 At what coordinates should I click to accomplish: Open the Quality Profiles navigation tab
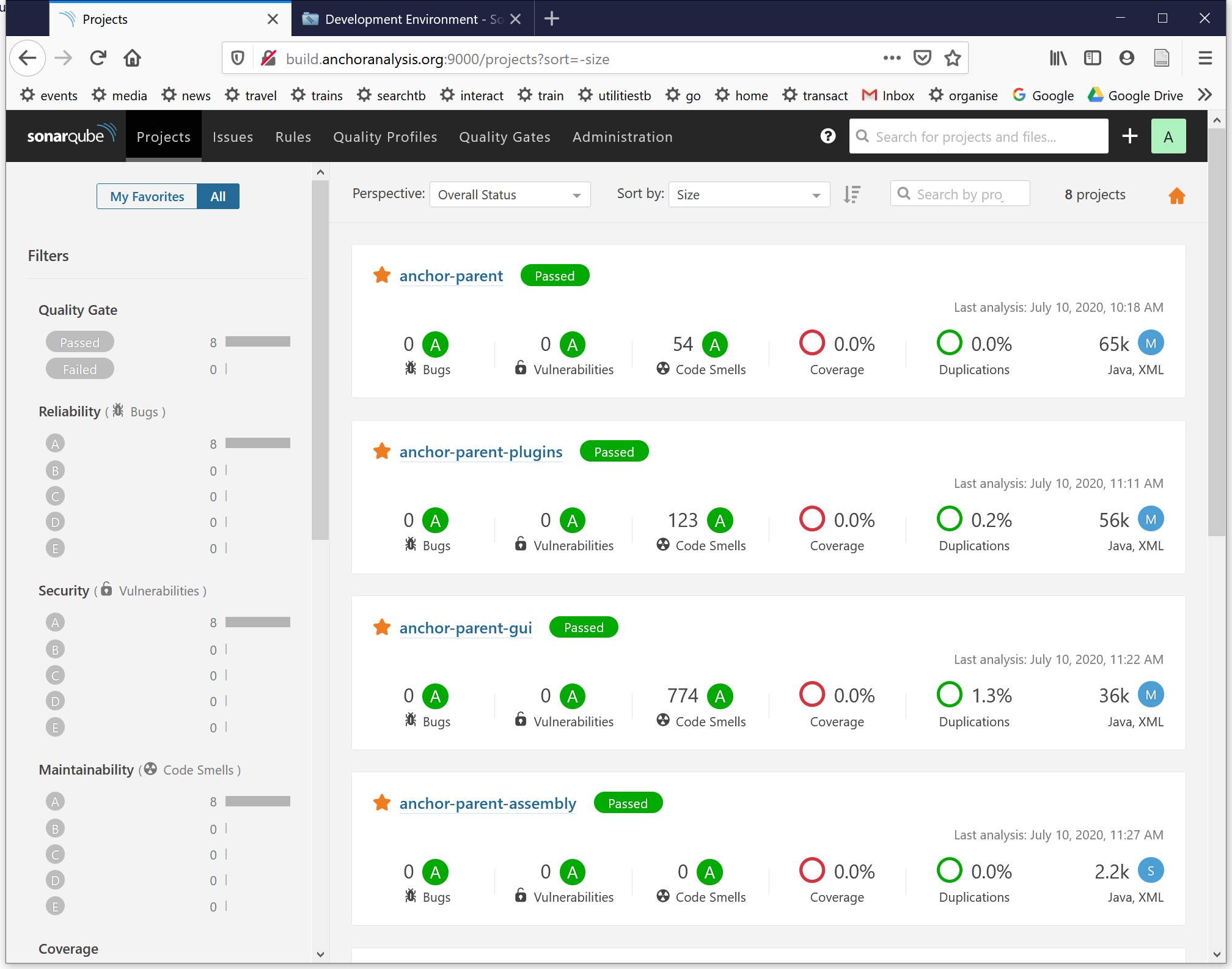(385, 136)
